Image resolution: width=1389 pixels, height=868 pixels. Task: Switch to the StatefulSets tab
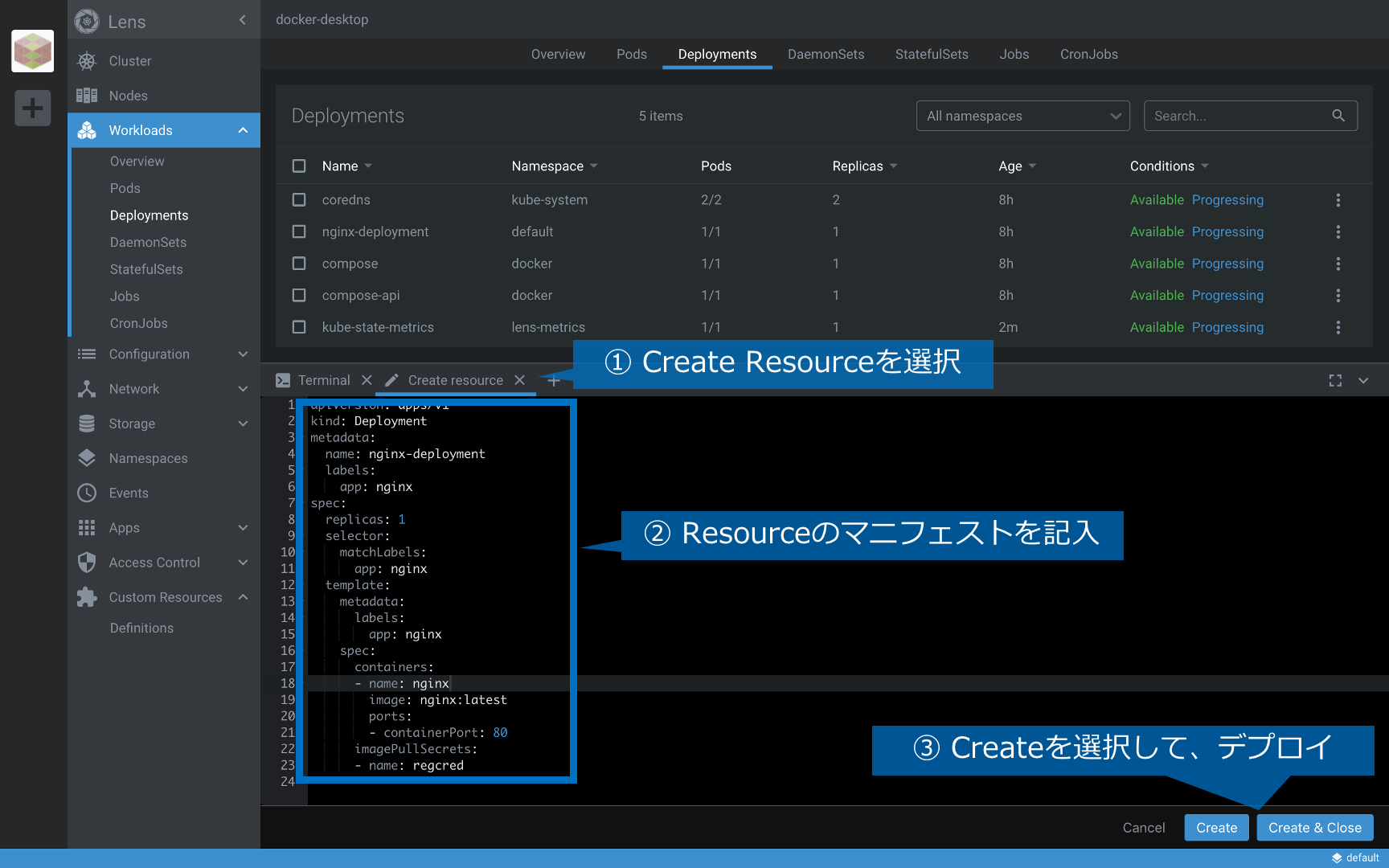click(931, 54)
